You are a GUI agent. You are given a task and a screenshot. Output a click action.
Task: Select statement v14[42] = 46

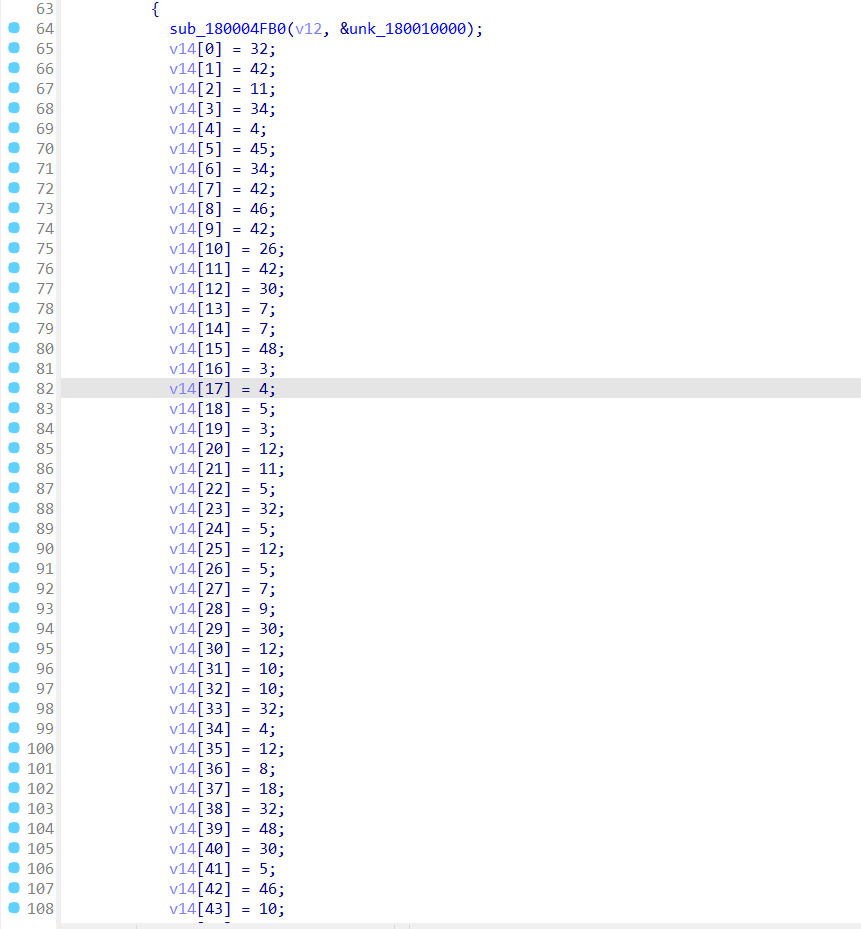(x=227, y=889)
